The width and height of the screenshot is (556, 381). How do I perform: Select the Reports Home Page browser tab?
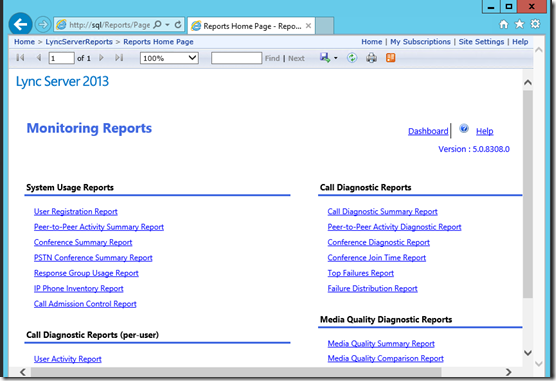coord(251,26)
